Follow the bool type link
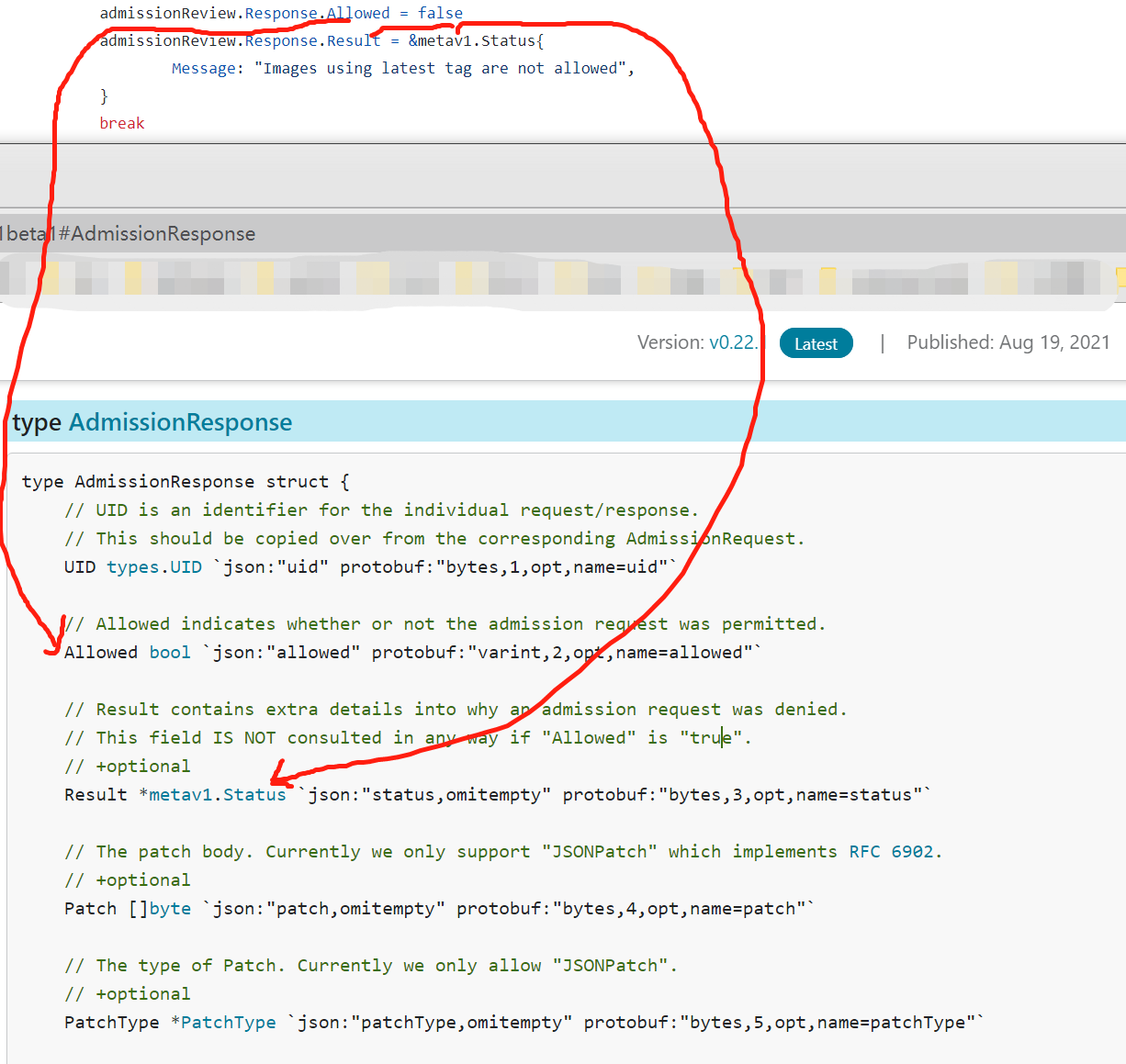The height and width of the screenshot is (1064, 1126). click(x=170, y=652)
